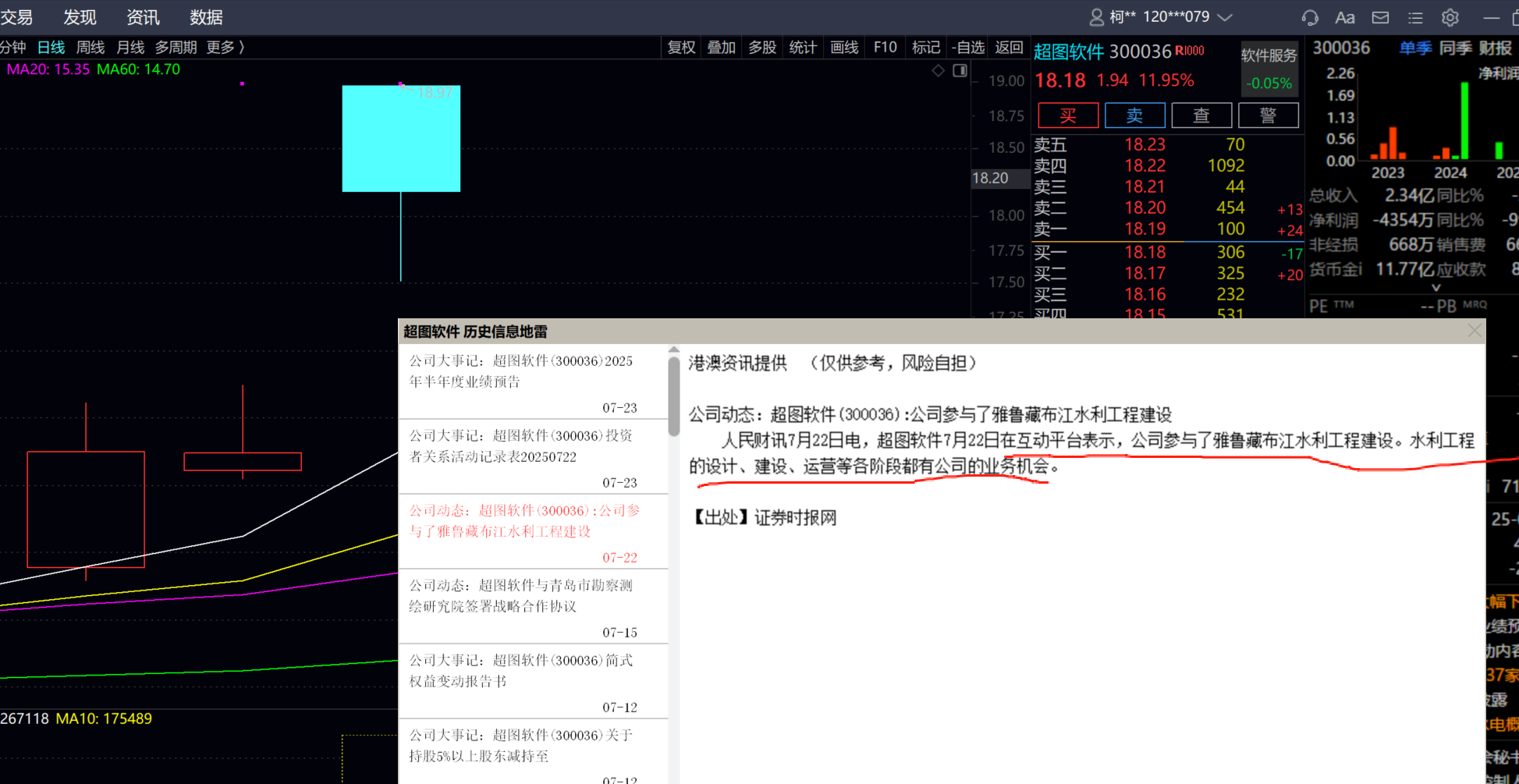Expand financial data chevron below 货币金
The image size is (1519, 784).
point(1436,288)
